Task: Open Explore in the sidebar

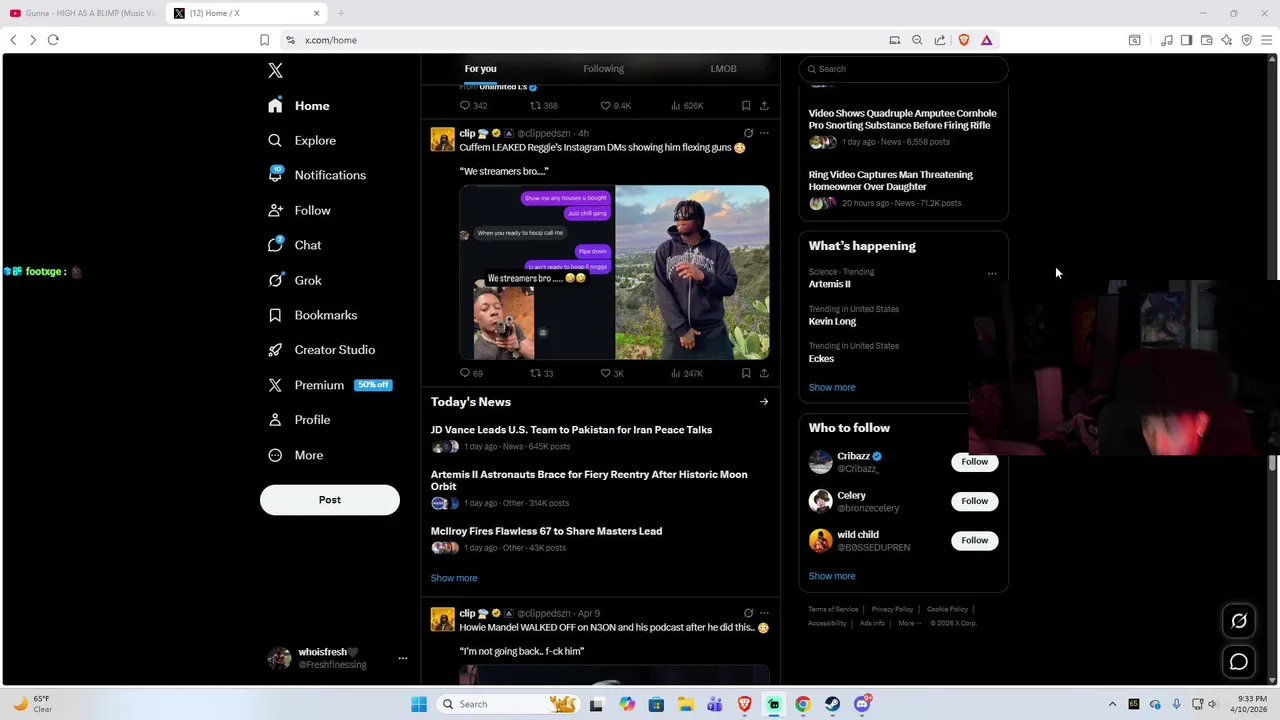Action: [302, 141]
